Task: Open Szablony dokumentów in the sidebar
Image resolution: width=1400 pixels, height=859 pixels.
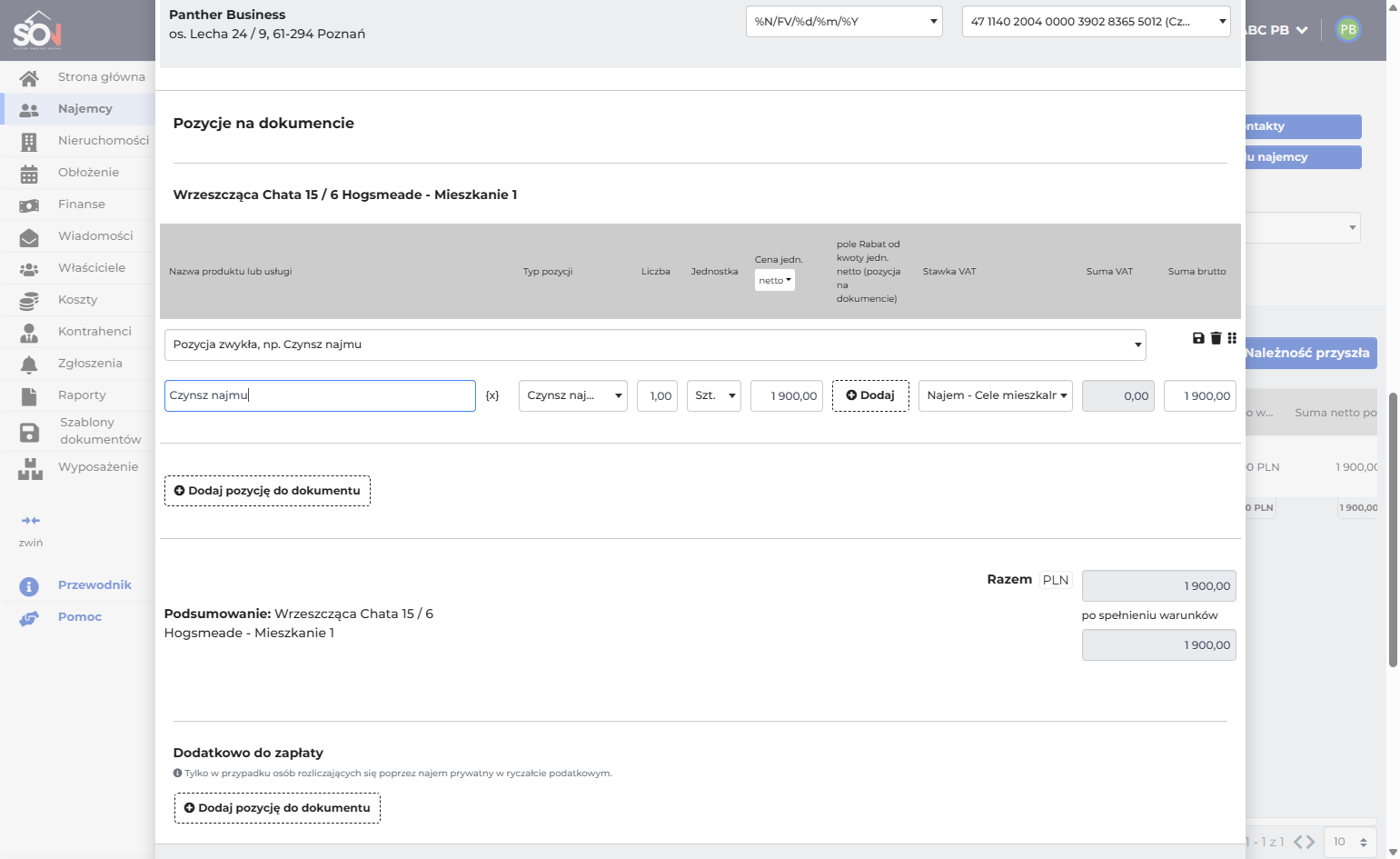Action: pos(78,431)
